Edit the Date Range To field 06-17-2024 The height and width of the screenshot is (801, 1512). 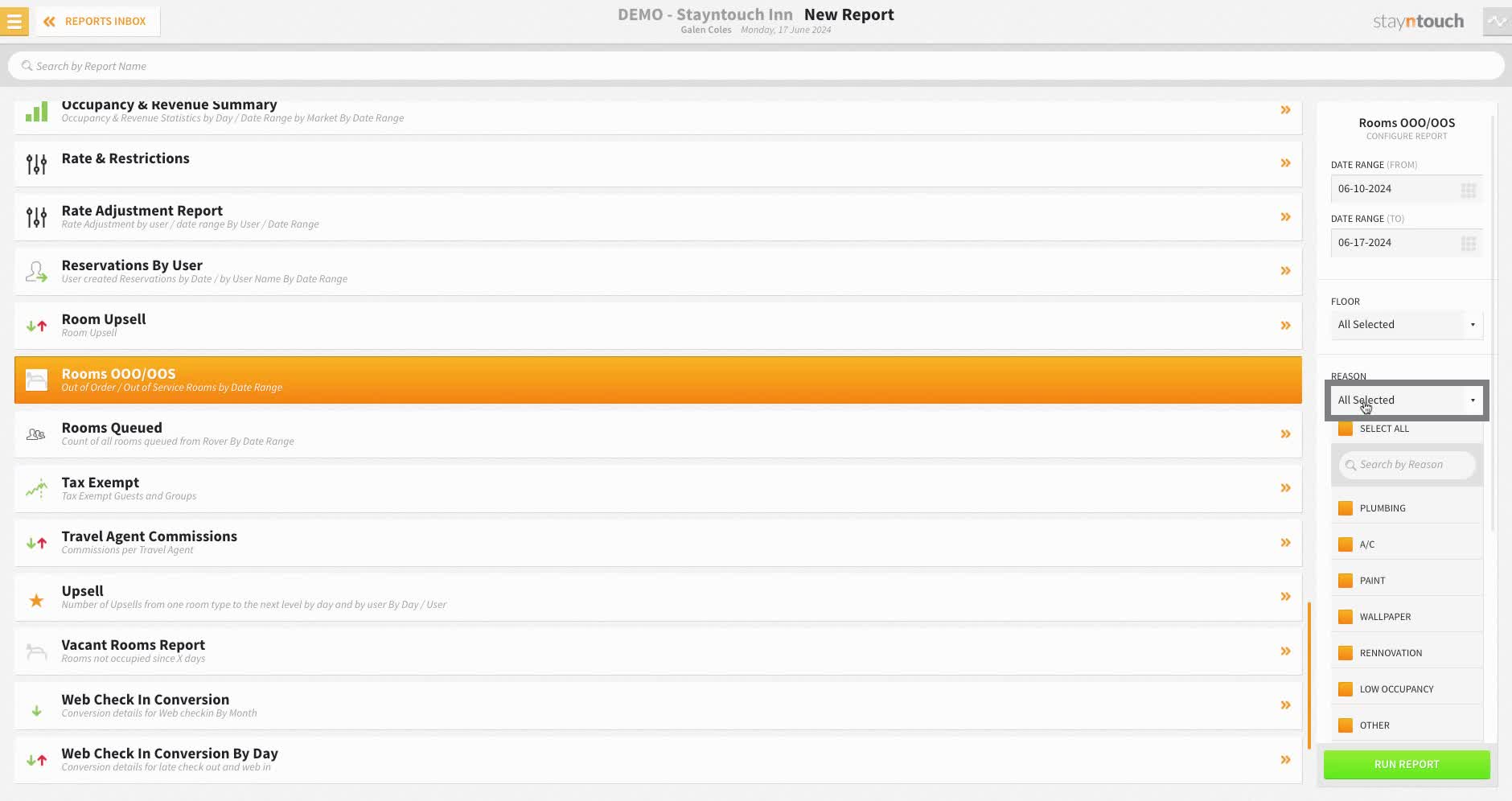click(x=1407, y=243)
